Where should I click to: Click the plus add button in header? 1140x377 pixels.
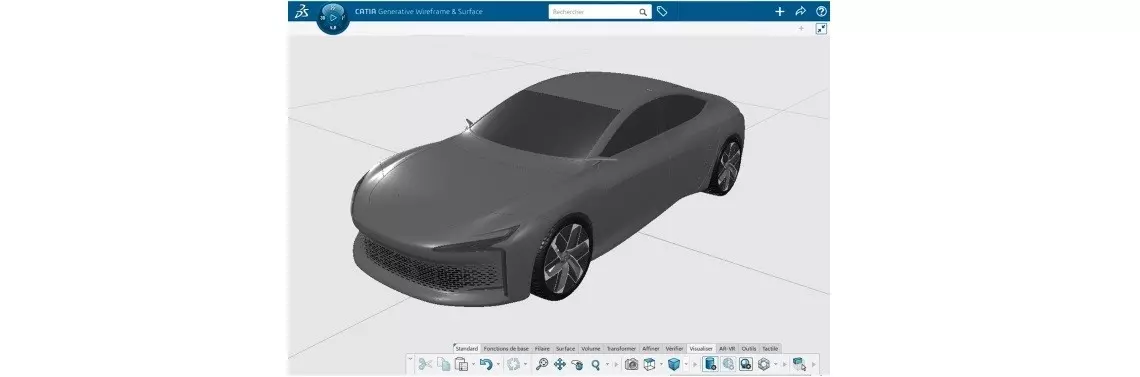(779, 11)
